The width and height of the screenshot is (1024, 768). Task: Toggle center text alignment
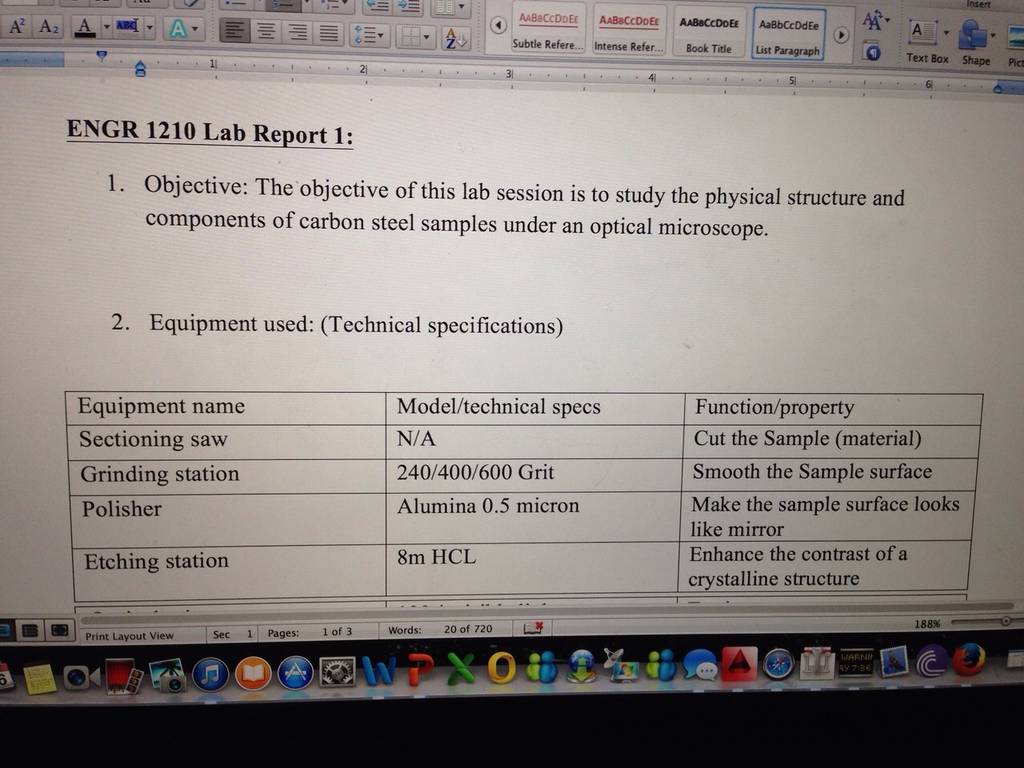[266, 31]
